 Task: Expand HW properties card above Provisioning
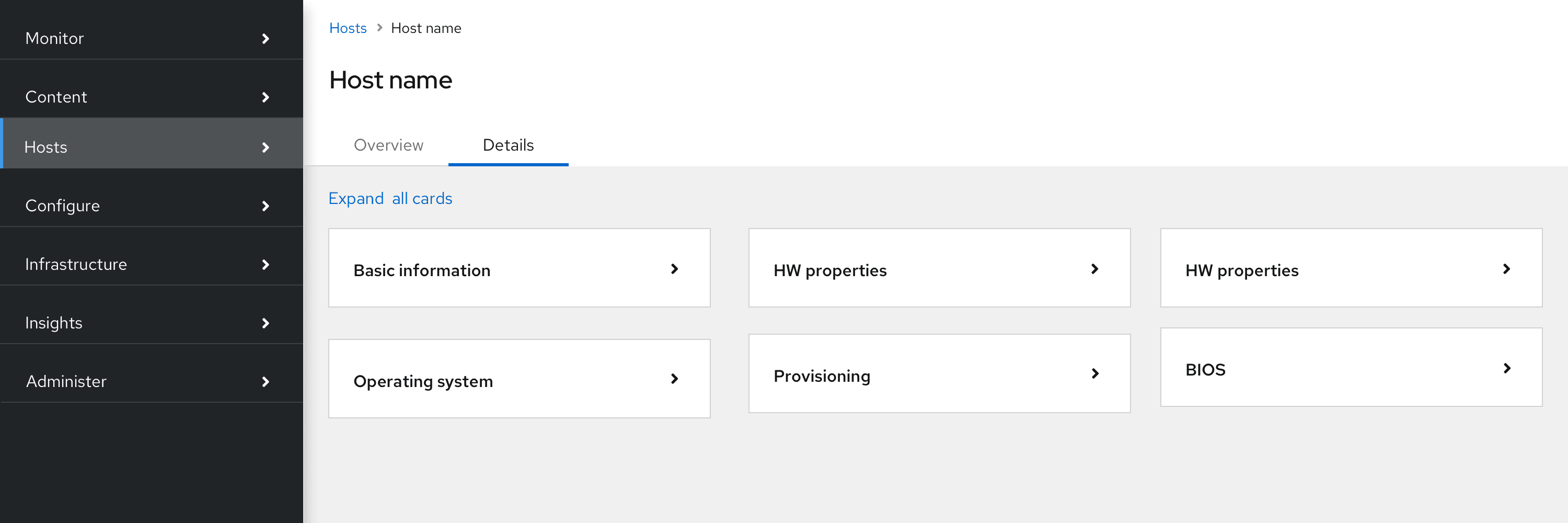point(1094,269)
